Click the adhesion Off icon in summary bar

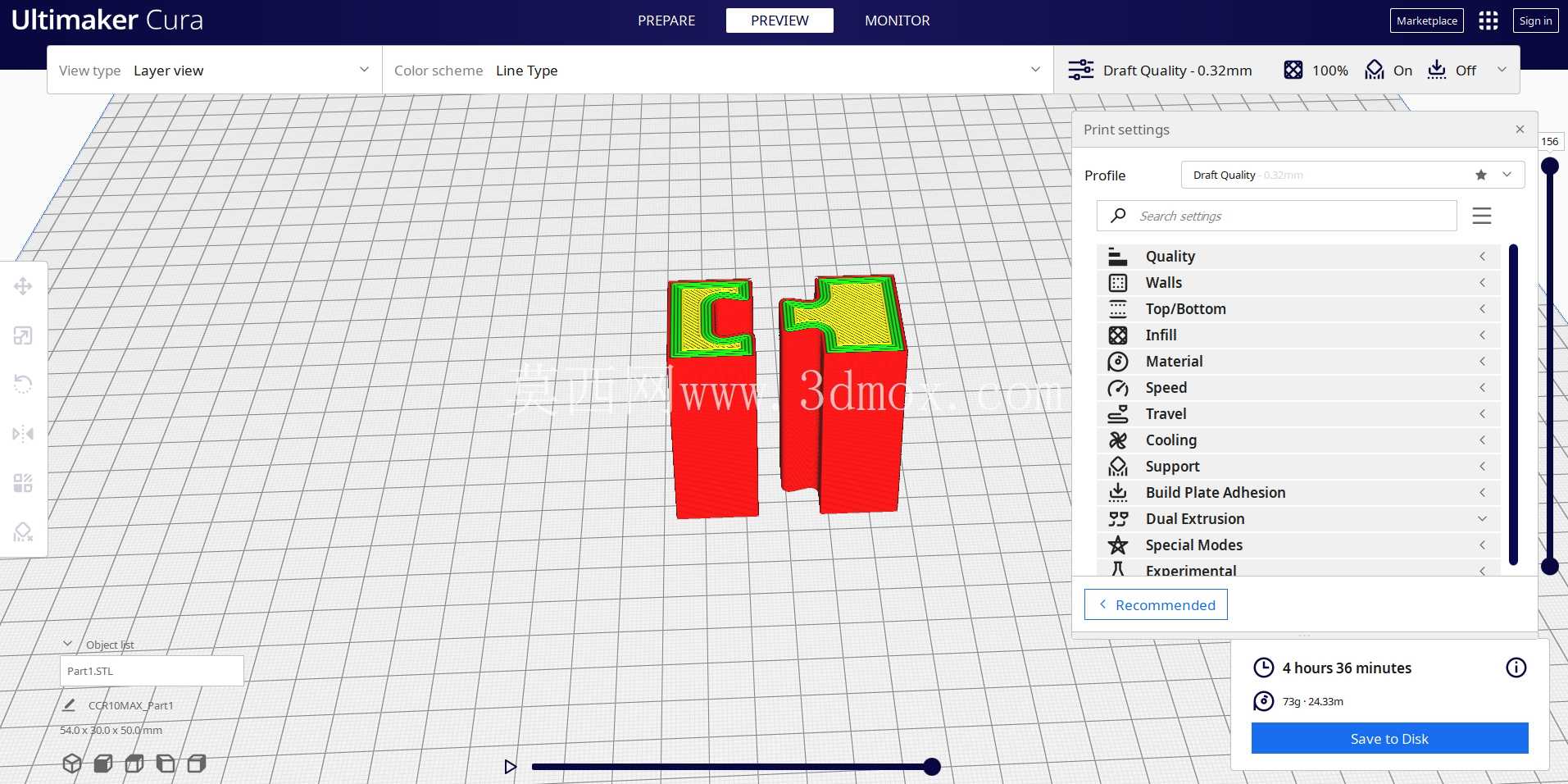coord(1437,70)
